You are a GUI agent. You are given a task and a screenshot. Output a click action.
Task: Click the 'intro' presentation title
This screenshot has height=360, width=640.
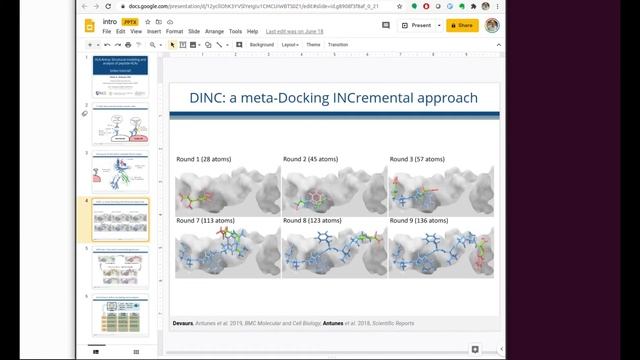click(110, 22)
